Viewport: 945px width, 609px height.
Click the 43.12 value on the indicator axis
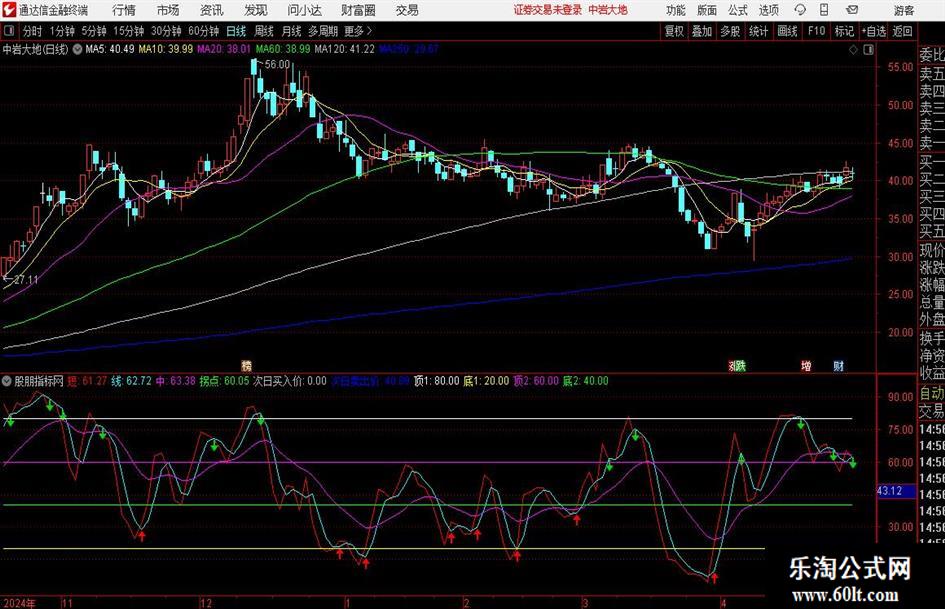pos(890,491)
